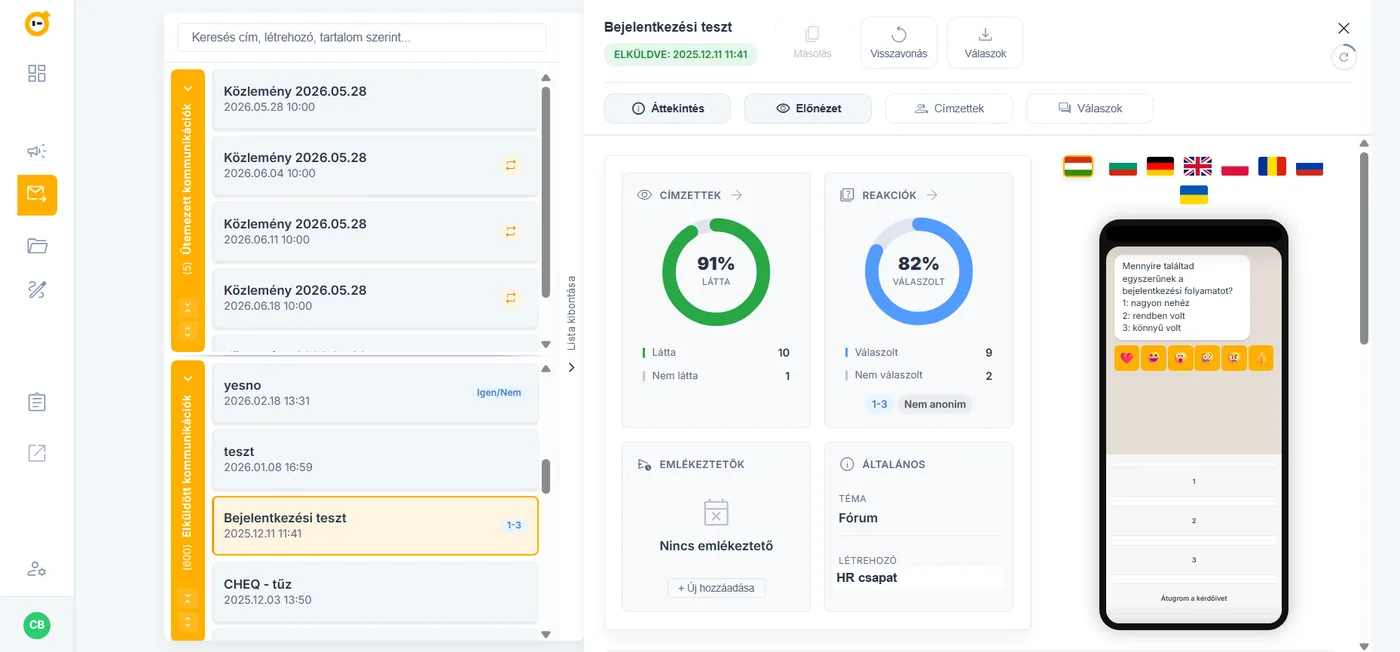This screenshot has height=652, width=1400.
Task: Select the UK flag language
Action: [1197, 166]
